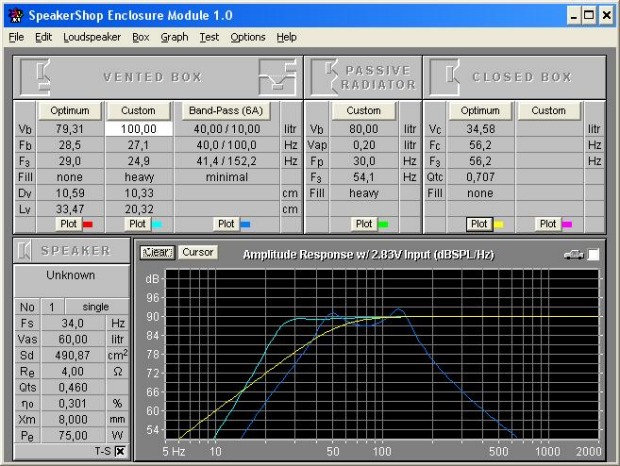Open the Edit menu

pos(43,37)
